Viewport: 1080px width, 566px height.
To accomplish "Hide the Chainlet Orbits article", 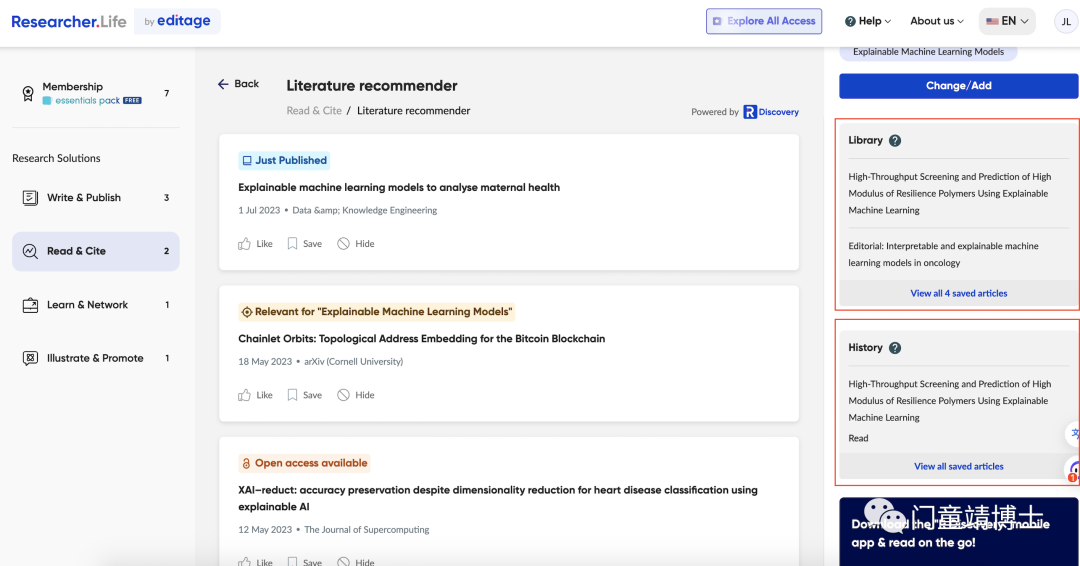I will pos(356,395).
